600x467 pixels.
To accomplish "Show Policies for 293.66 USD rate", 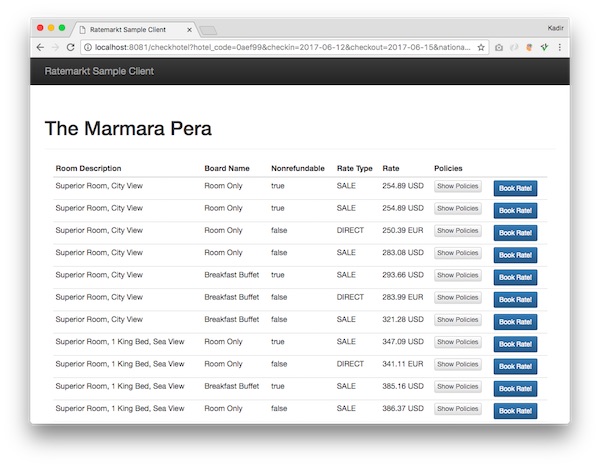I will [458, 275].
